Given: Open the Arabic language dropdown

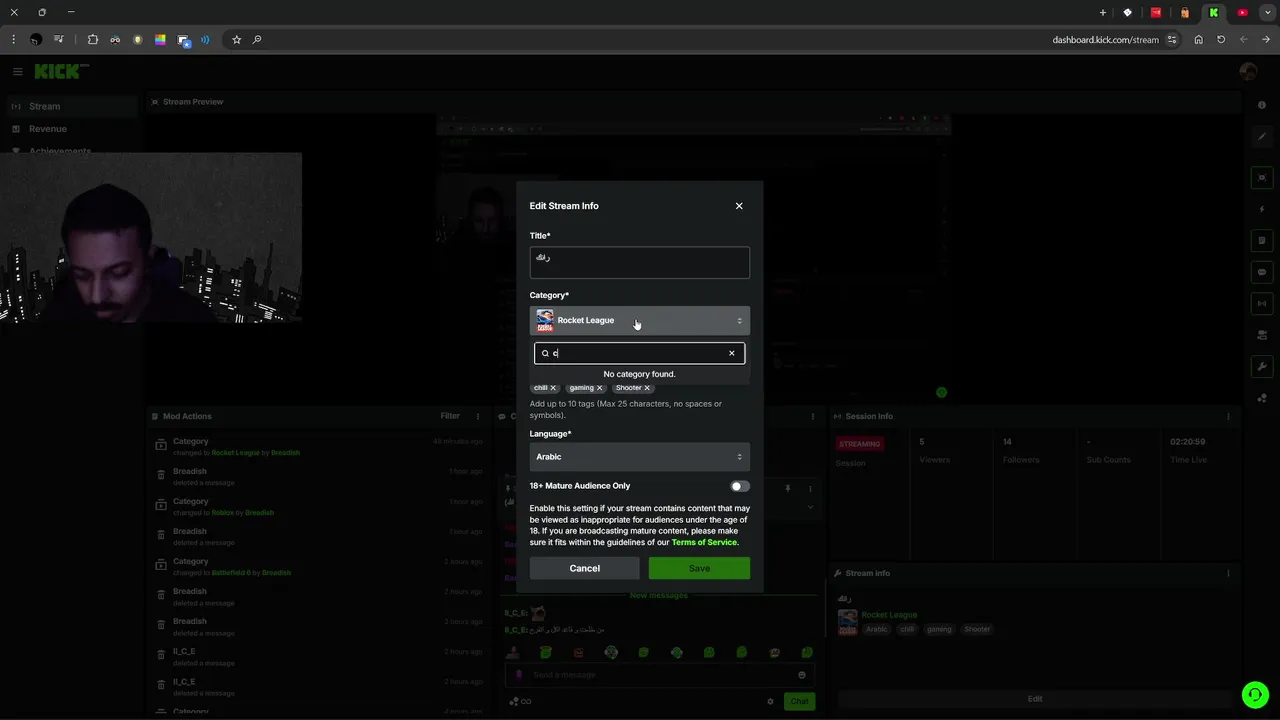Looking at the screenshot, I should (x=640, y=457).
